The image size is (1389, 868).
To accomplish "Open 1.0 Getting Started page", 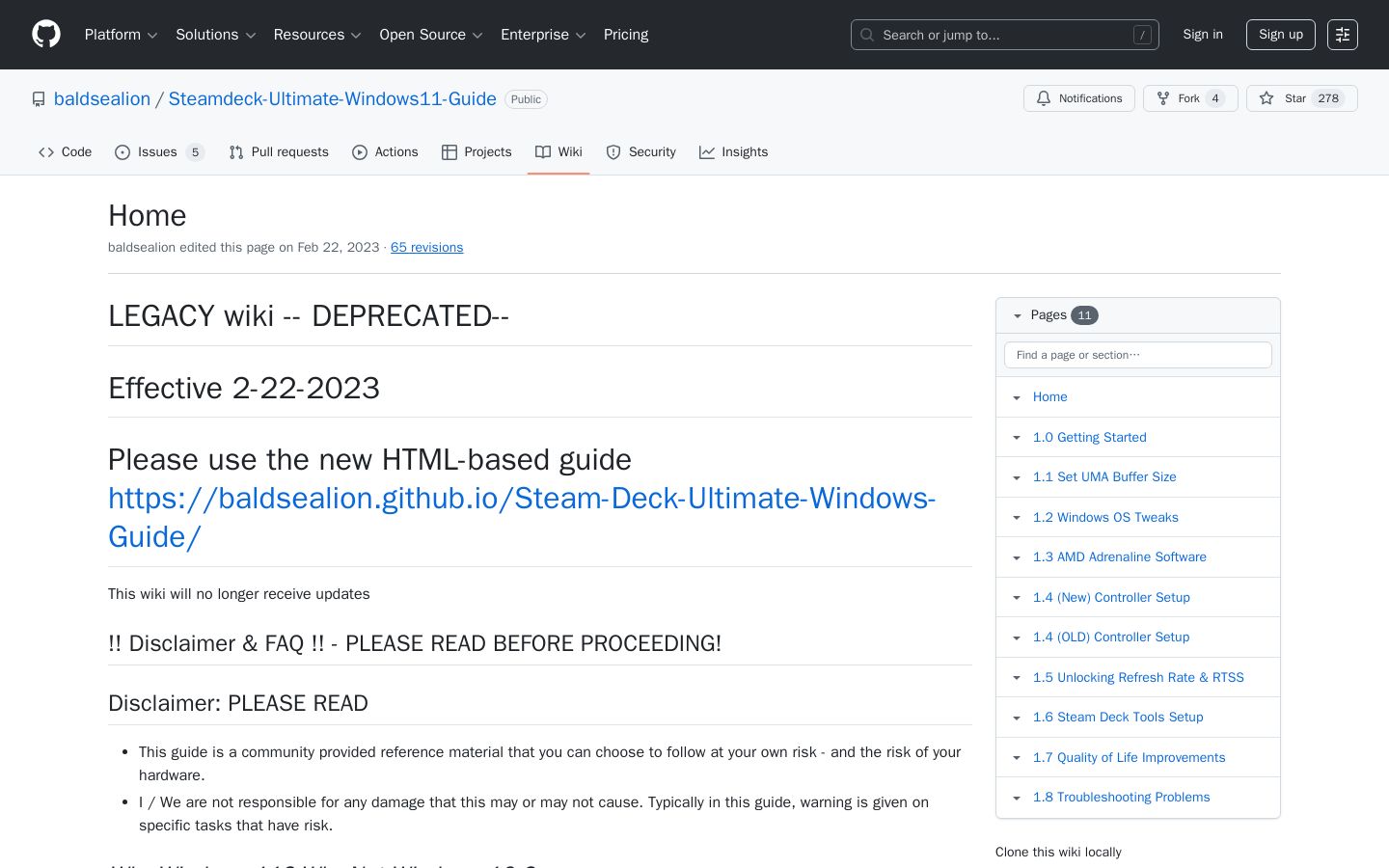I will (1090, 437).
